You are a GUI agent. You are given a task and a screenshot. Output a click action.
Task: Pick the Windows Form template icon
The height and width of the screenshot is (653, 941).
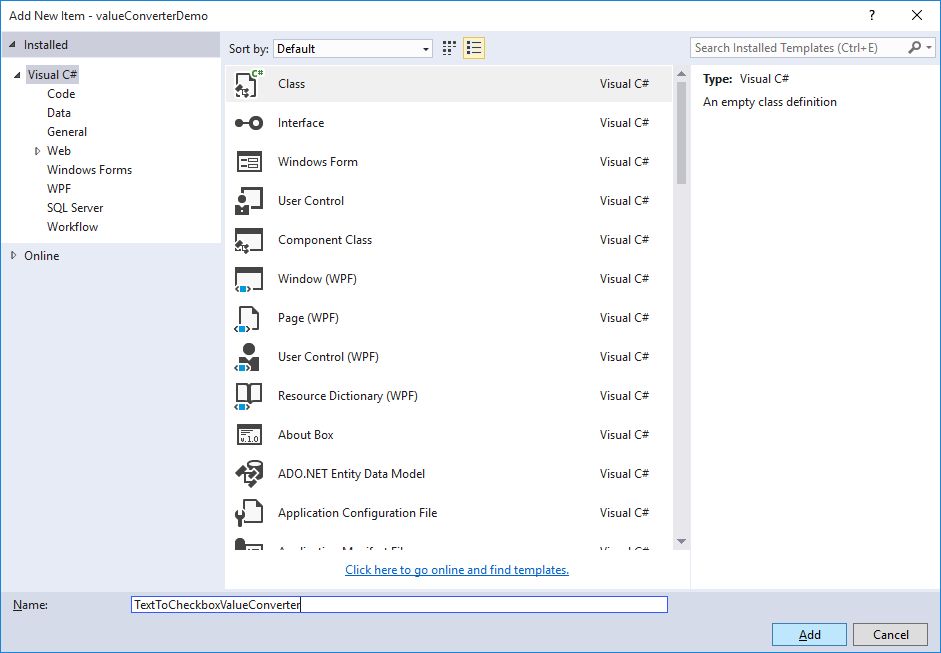(x=248, y=162)
